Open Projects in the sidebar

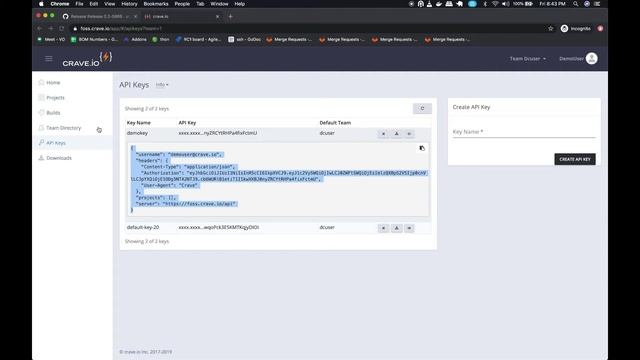click(55, 98)
